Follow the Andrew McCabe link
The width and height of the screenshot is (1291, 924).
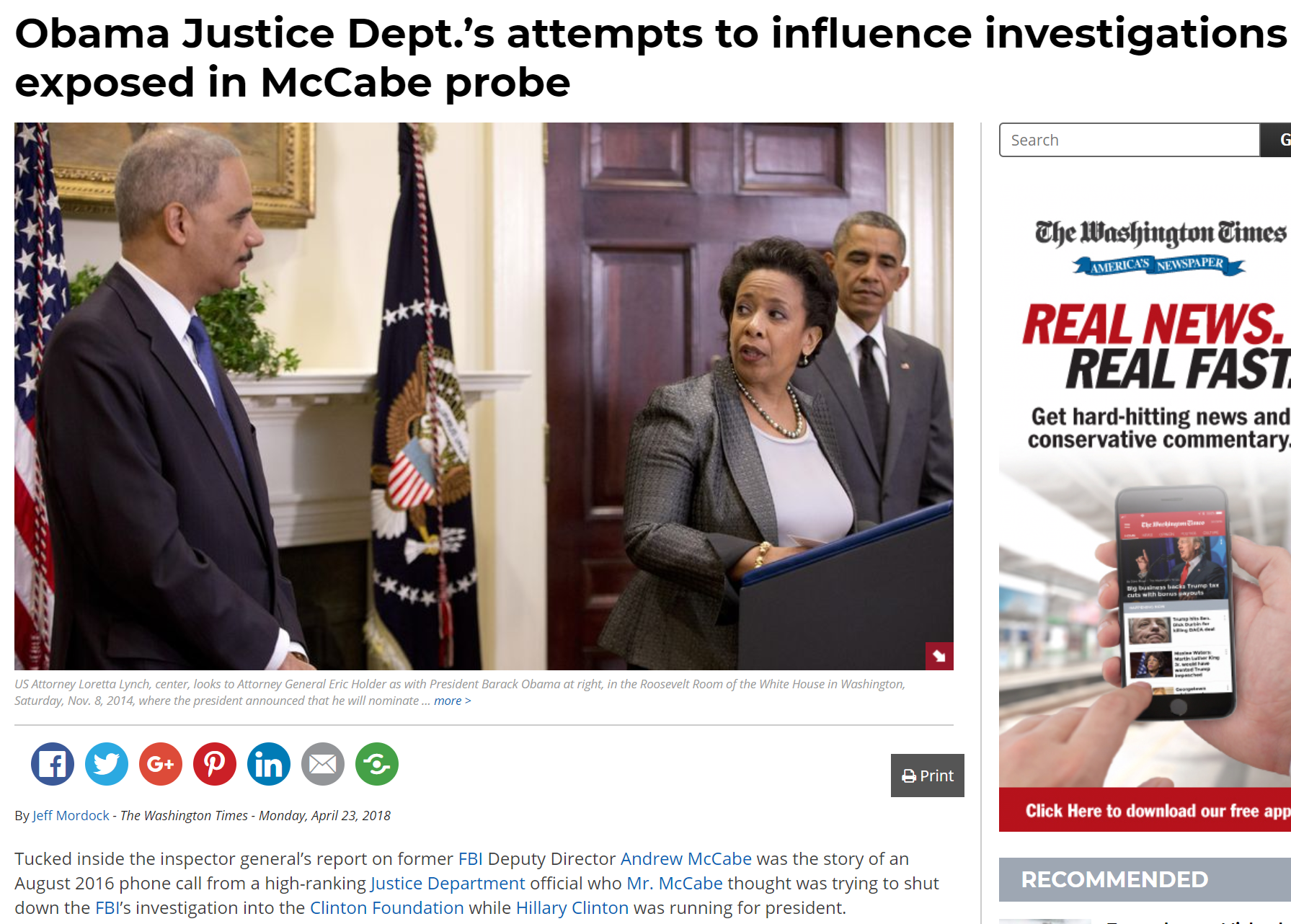point(686,858)
